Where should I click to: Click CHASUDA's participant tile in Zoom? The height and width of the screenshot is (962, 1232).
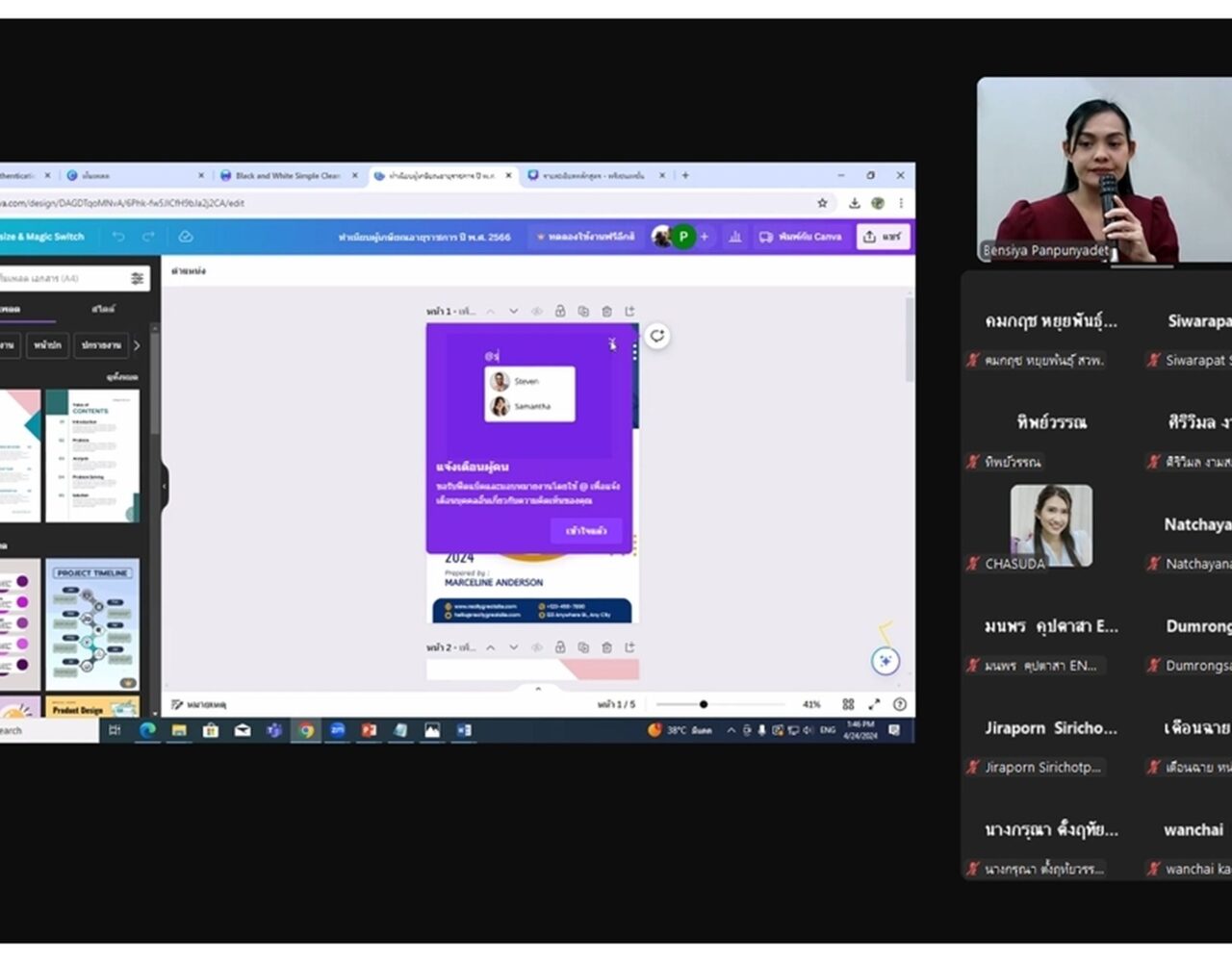coord(1051,527)
